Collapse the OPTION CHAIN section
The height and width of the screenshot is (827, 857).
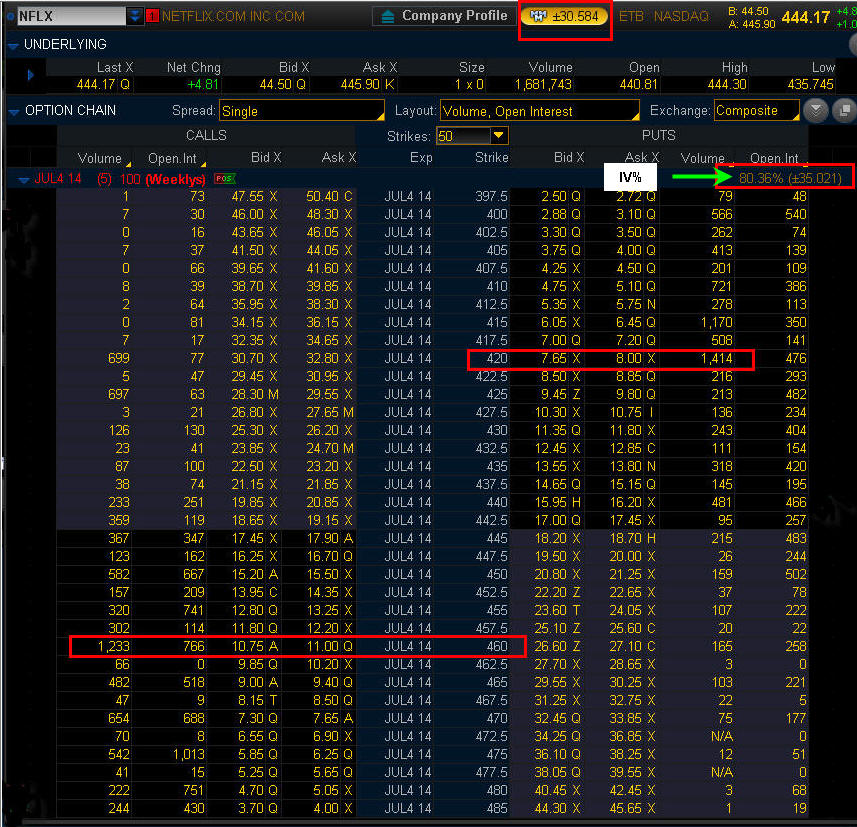click(x=12, y=110)
